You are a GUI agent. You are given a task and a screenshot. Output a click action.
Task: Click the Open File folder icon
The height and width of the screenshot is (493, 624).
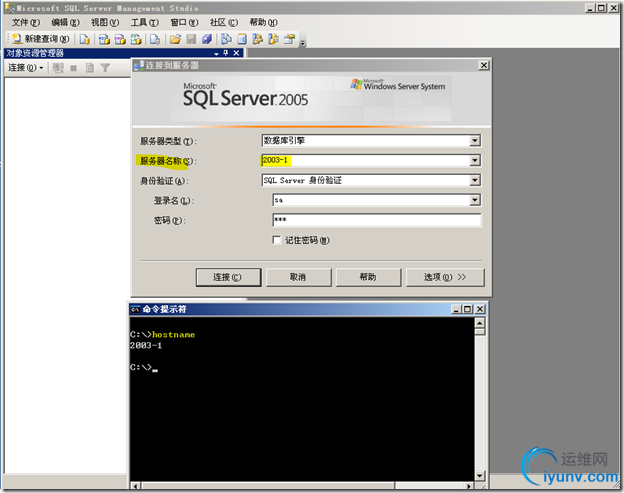176,39
